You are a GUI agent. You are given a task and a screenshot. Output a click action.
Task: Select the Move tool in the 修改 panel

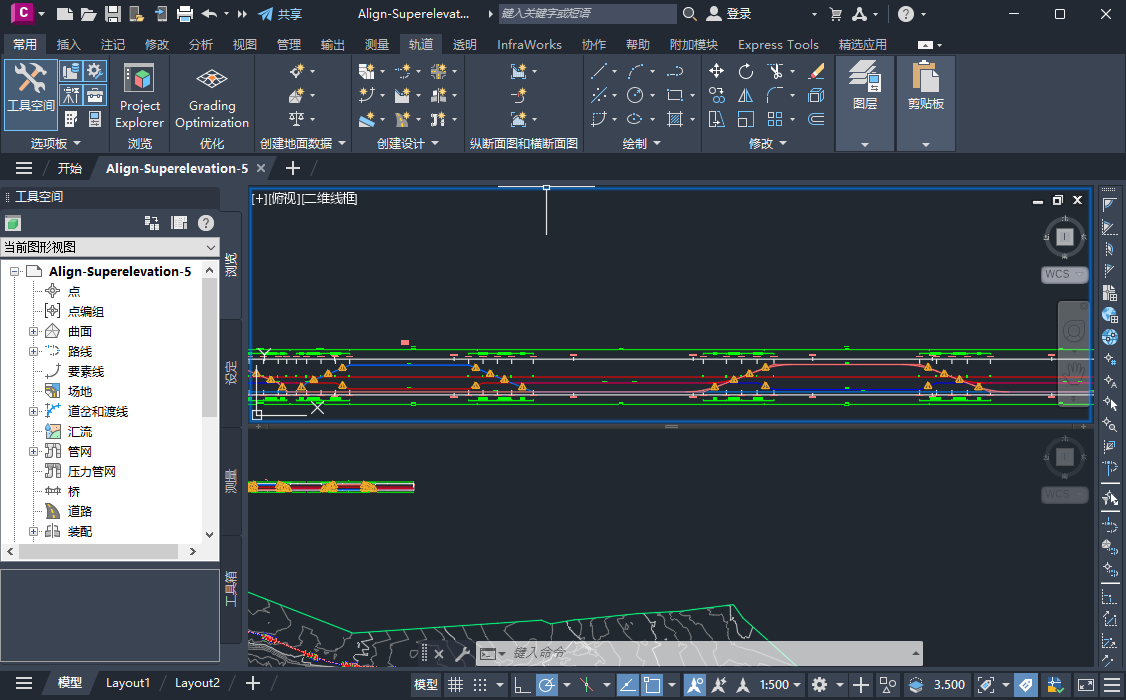point(715,71)
